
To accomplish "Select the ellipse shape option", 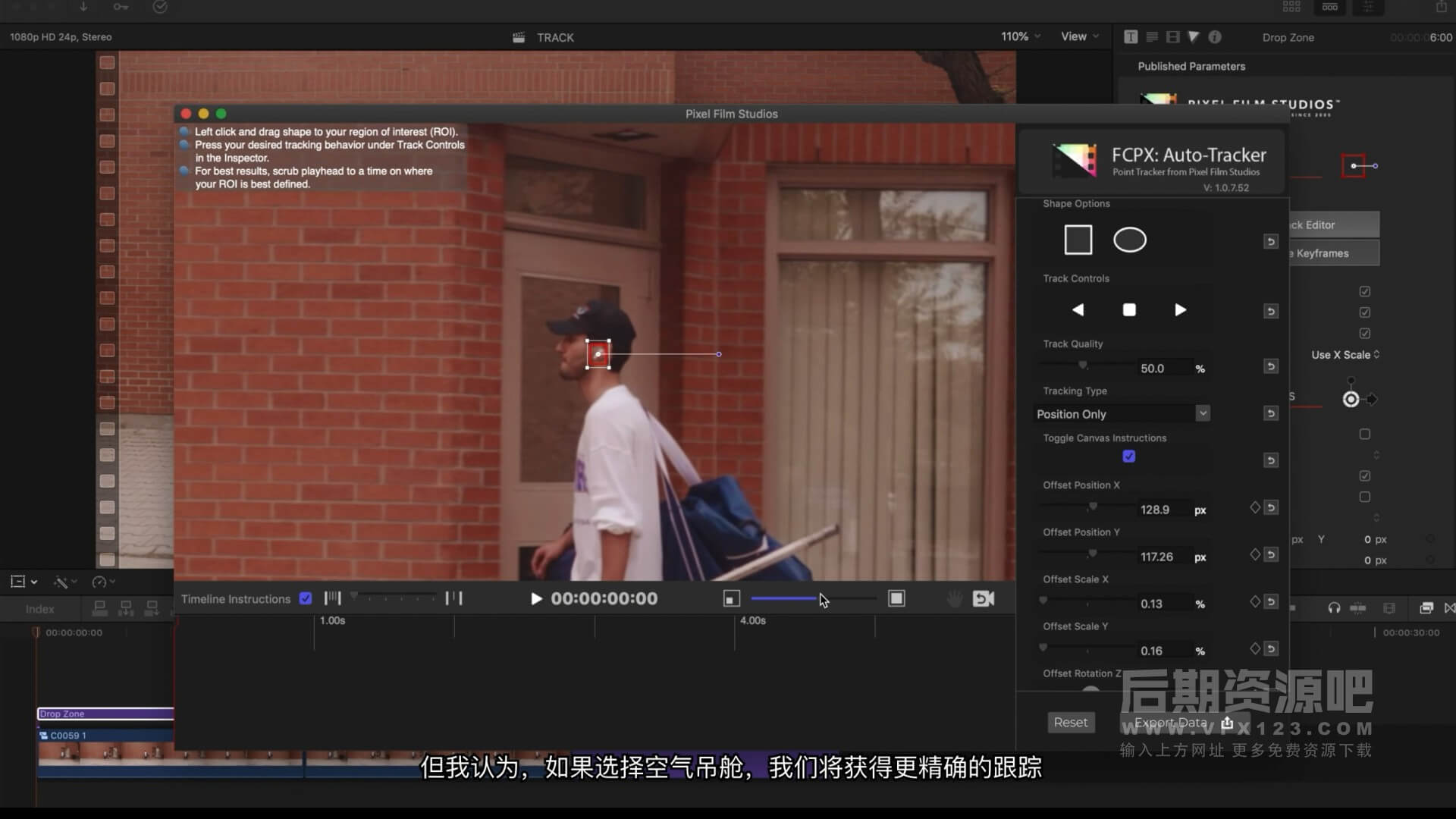I will (1129, 240).
